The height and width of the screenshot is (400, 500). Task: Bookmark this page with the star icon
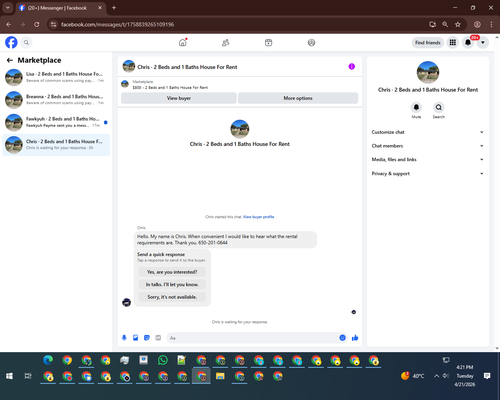tap(458, 24)
